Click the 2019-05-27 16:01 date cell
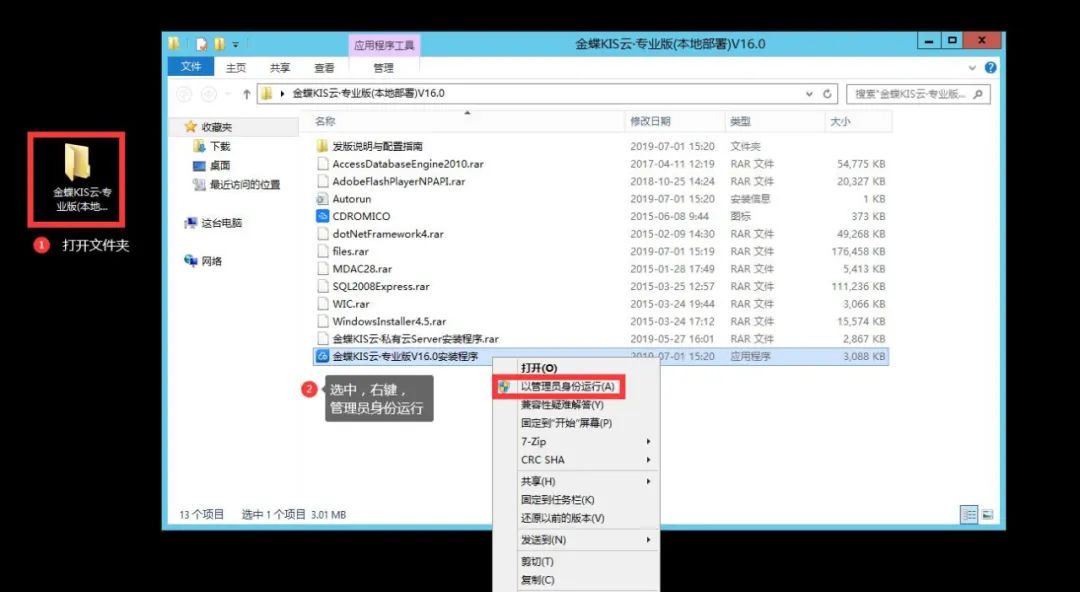Screen dimensions: 1080x592 (x=672, y=339)
